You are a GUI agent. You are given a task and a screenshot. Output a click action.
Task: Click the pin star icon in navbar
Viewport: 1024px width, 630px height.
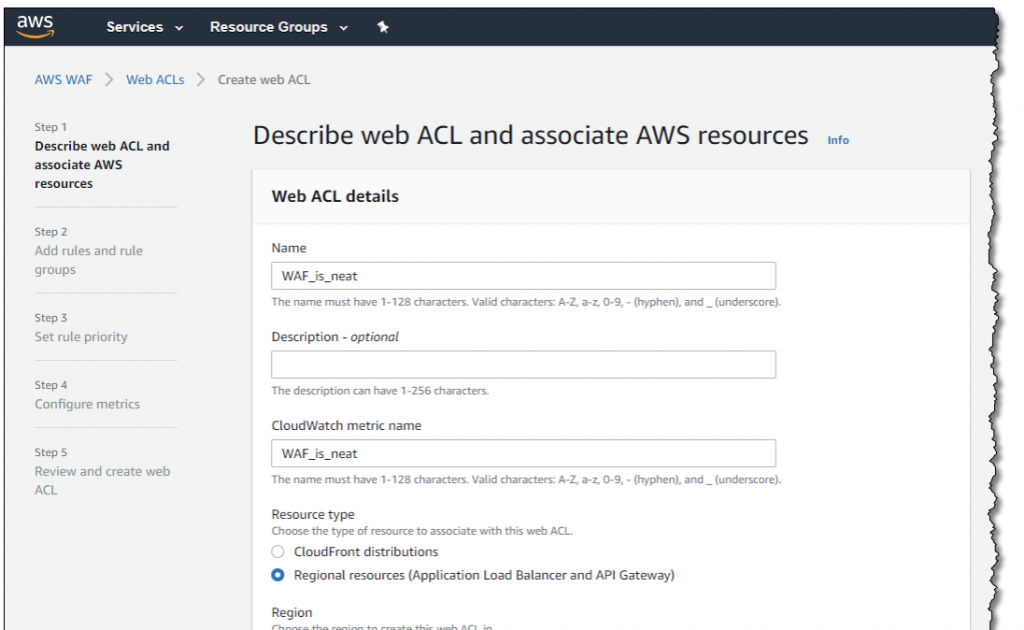coord(383,27)
